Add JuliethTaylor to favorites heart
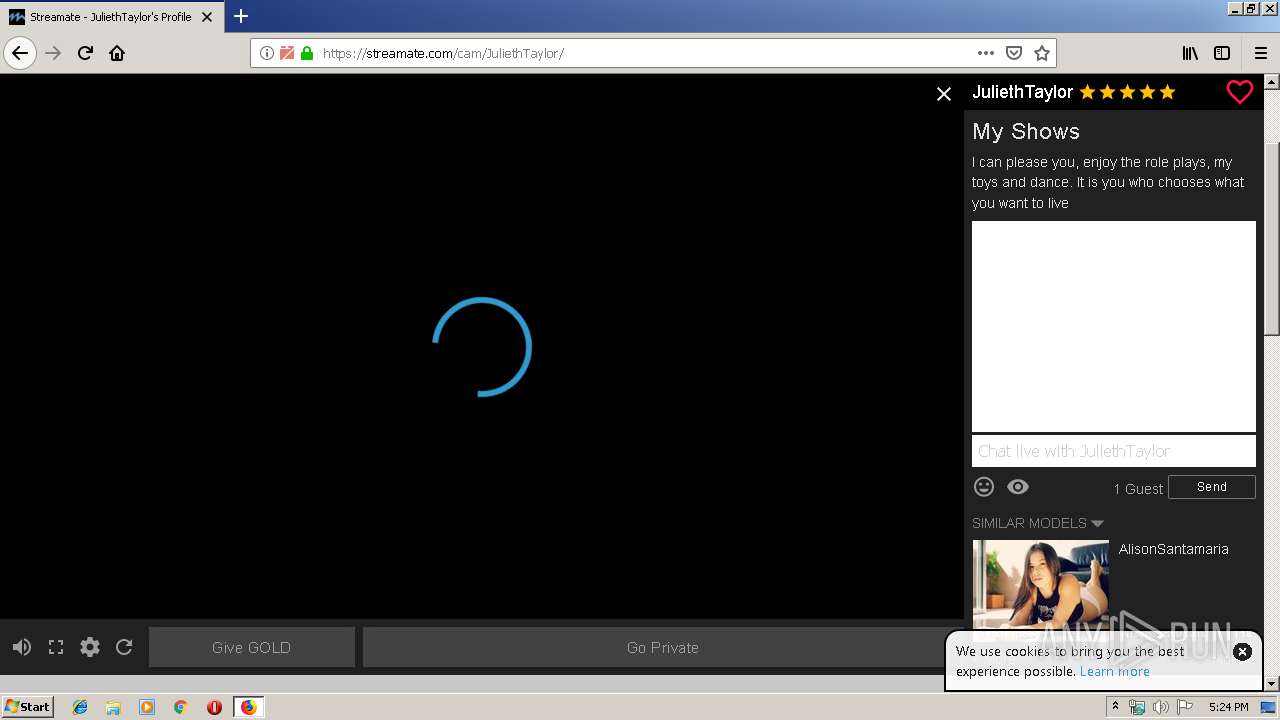This screenshot has height=720, width=1280. coord(1239,92)
